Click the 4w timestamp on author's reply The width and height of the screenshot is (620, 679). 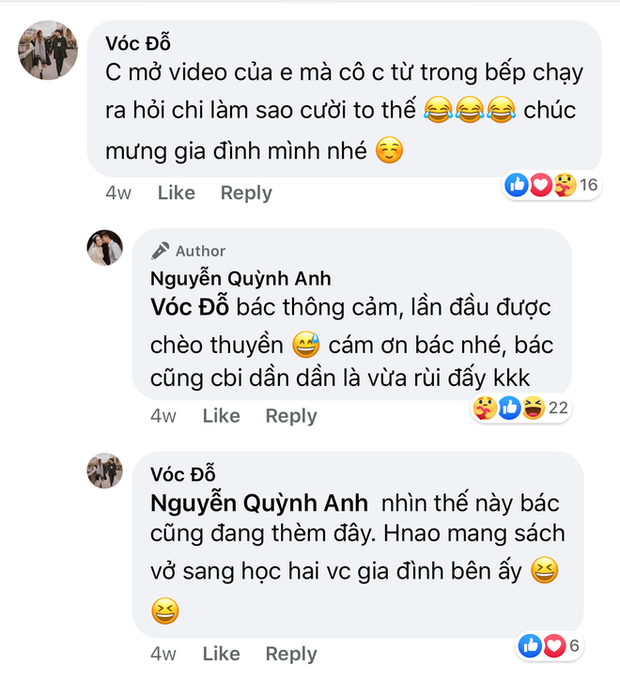pyautogui.click(x=163, y=415)
